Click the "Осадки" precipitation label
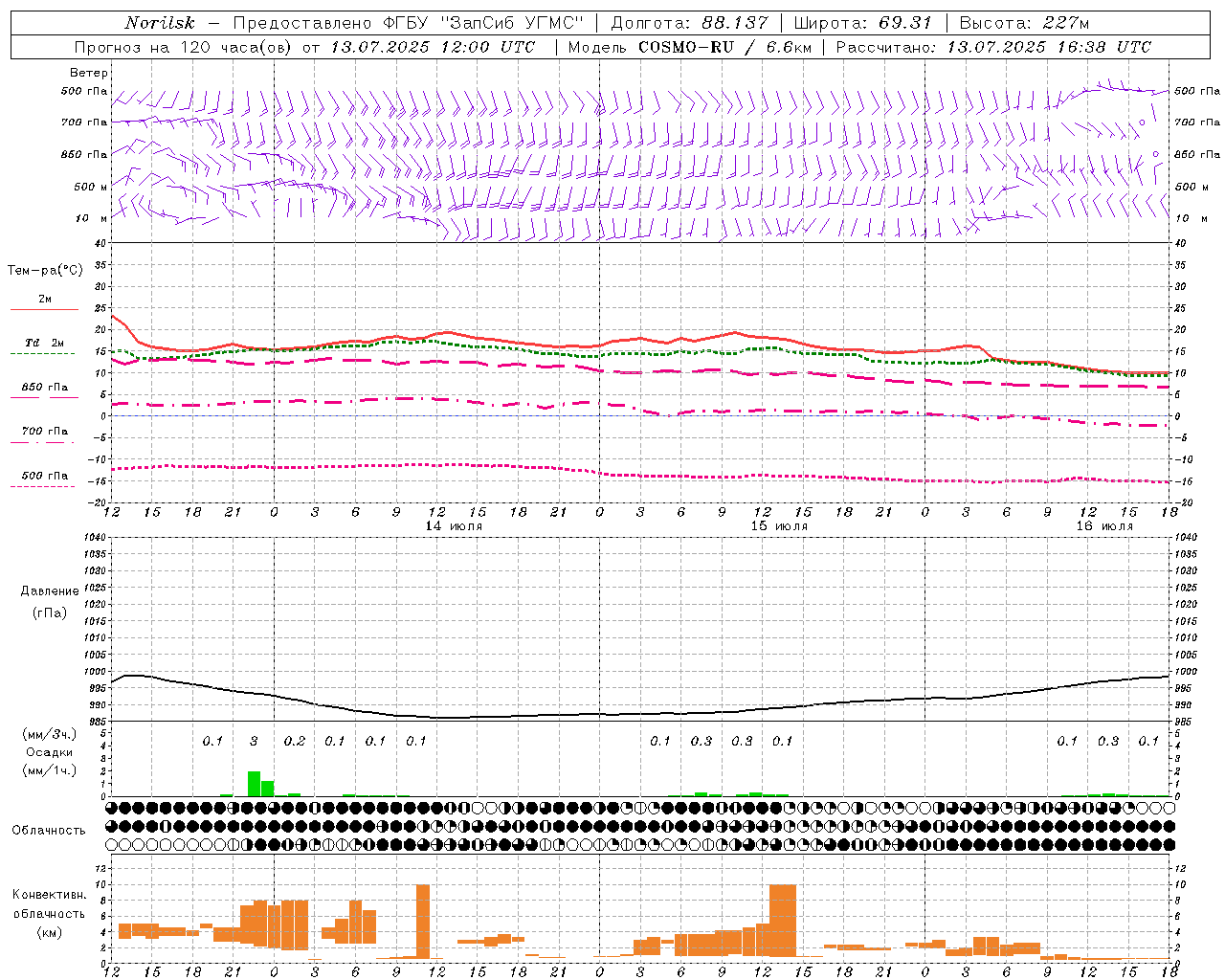 [x=49, y=752]
